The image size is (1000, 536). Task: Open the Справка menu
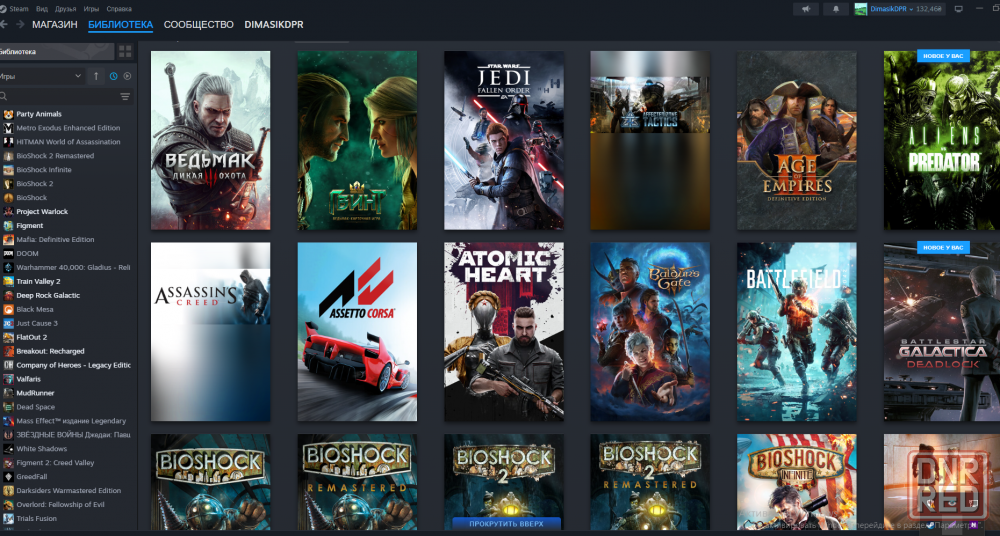(119, 9)
